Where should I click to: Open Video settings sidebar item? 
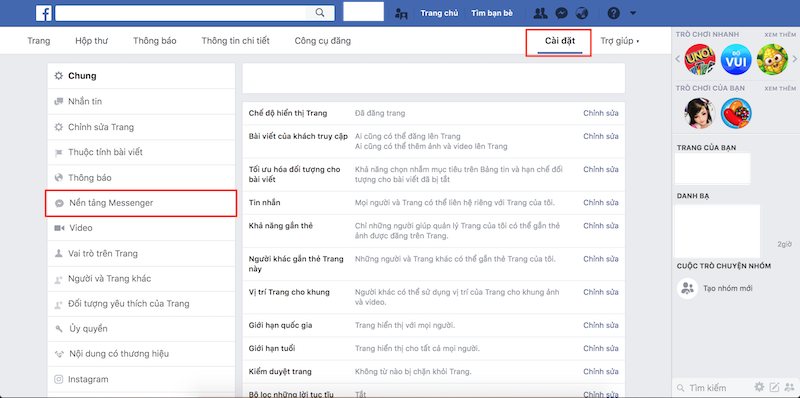pyautogui.click(x=141, y=228)
